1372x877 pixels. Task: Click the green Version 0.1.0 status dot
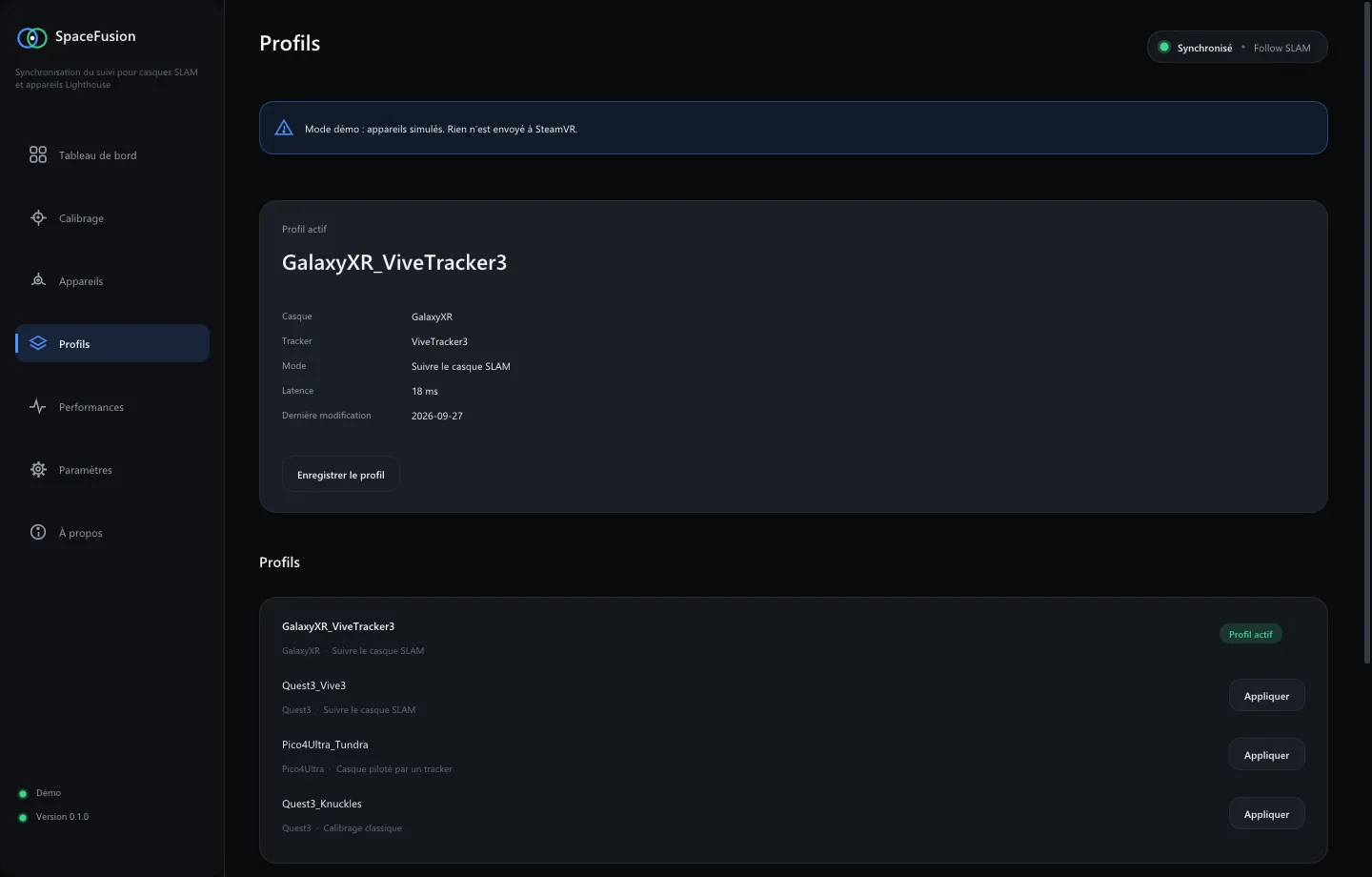[23, 817]
